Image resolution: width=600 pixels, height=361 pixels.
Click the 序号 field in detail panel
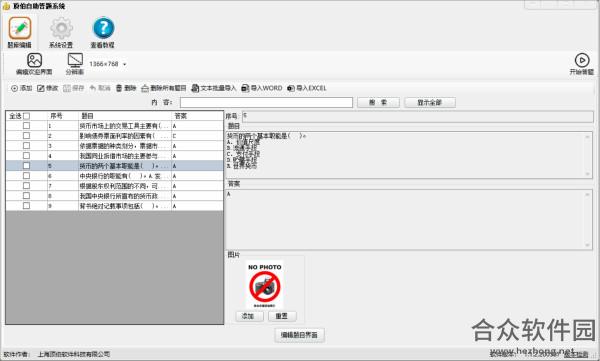pyautogui.click(x=418, y=116)
